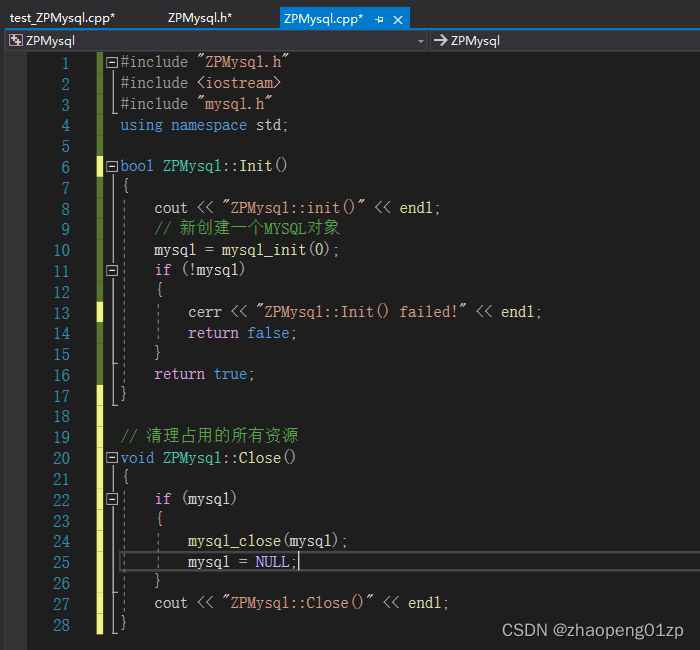Screen dimensions: 700x650
Task: Click the Chinese comment on line 19
Action: pos(209,436)
